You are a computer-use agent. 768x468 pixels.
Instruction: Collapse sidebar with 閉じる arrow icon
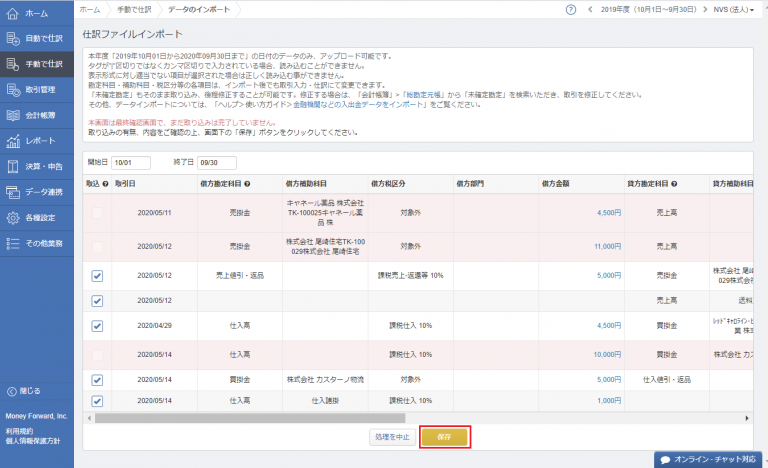pos(11,391)
